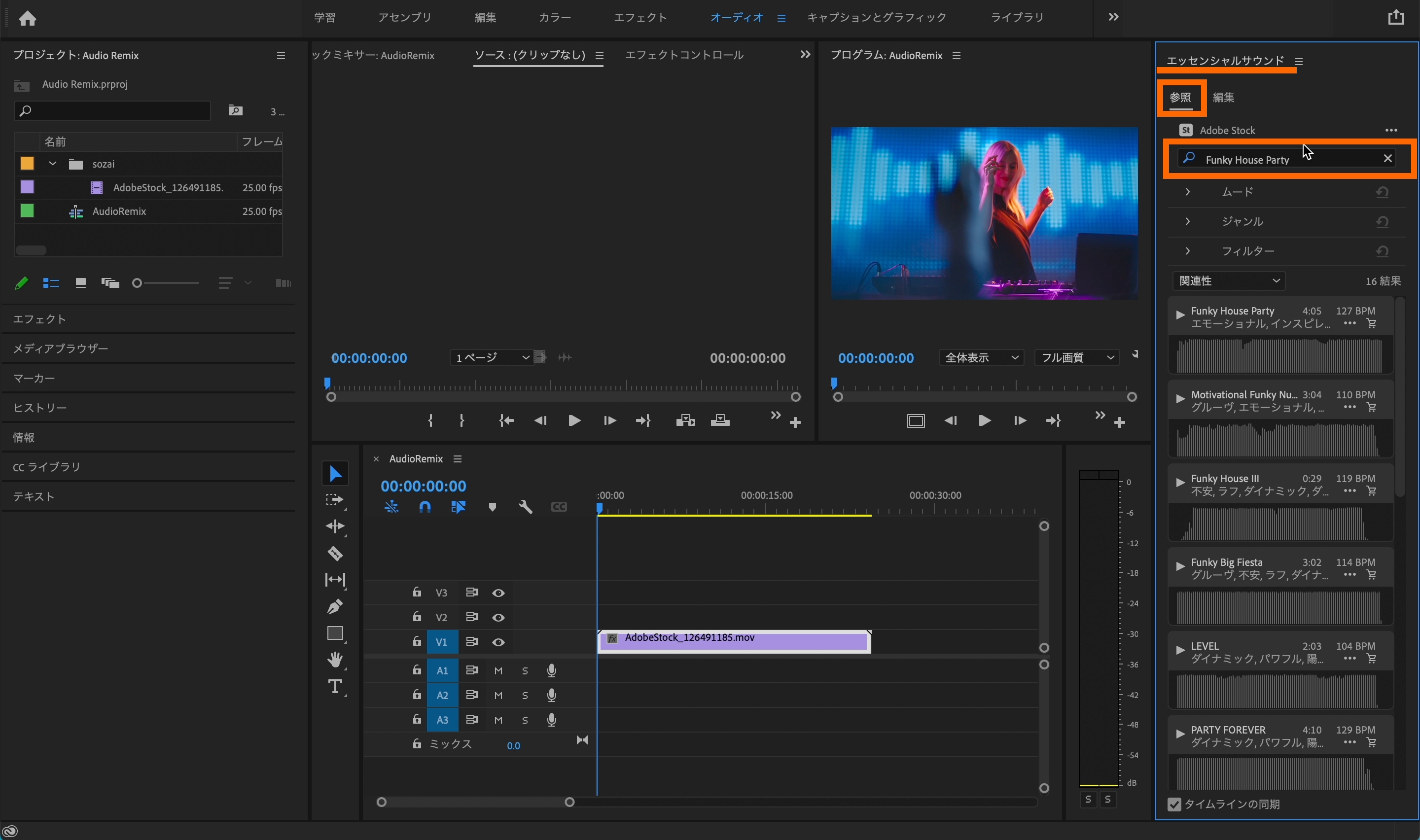Select the Pen tool

[x=334, y=606]
